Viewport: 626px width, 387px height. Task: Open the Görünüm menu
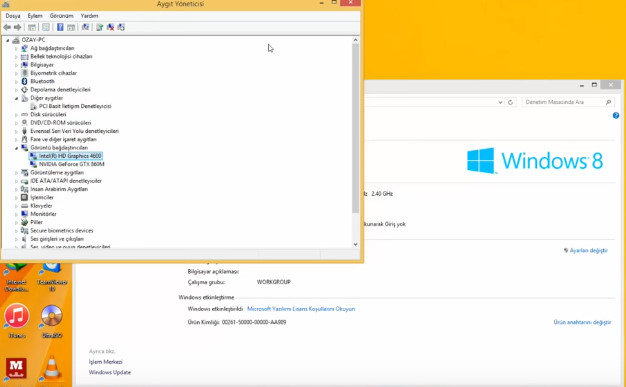click(61, 16)
